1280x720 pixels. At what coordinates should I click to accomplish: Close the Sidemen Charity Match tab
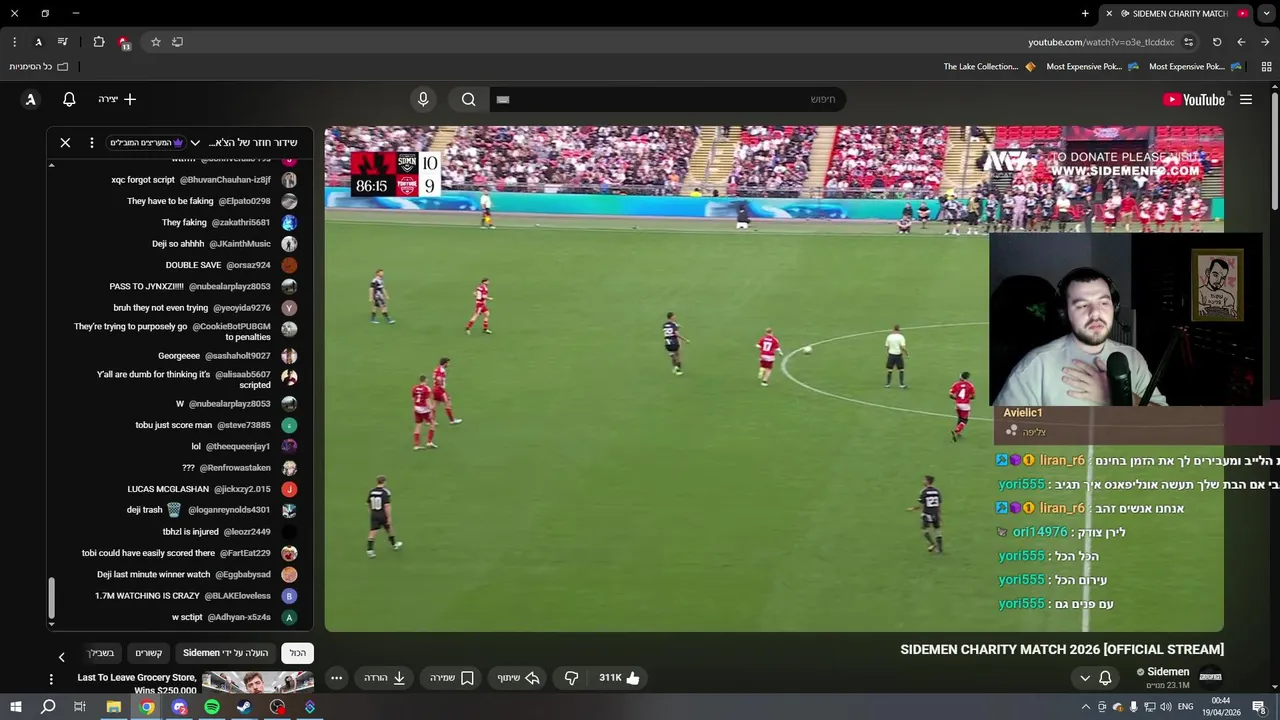point(1108,13)
